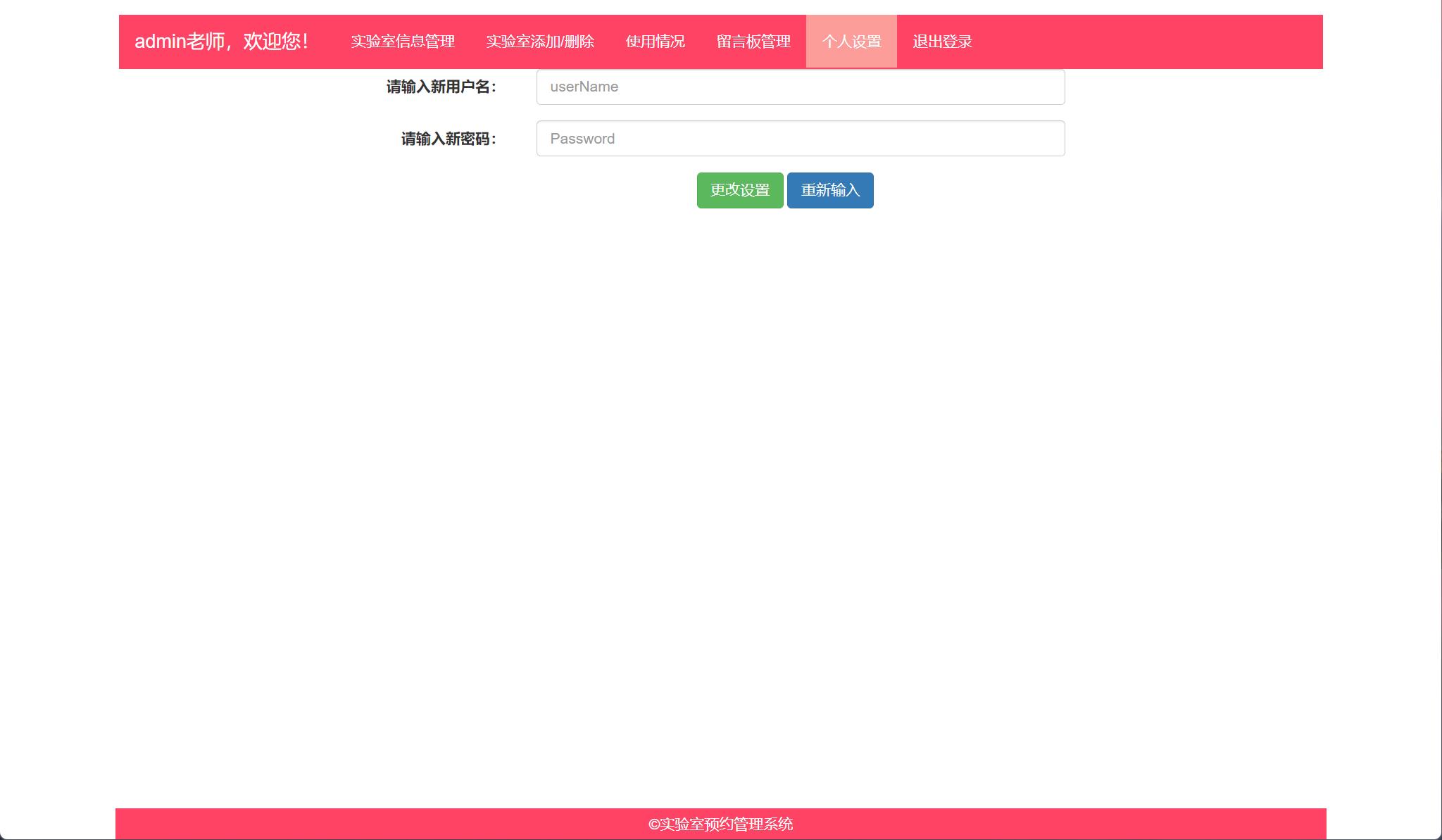This screenshot has height=840, width=1442.
Task: Focus the new password text box
Action: coord(800,138)
